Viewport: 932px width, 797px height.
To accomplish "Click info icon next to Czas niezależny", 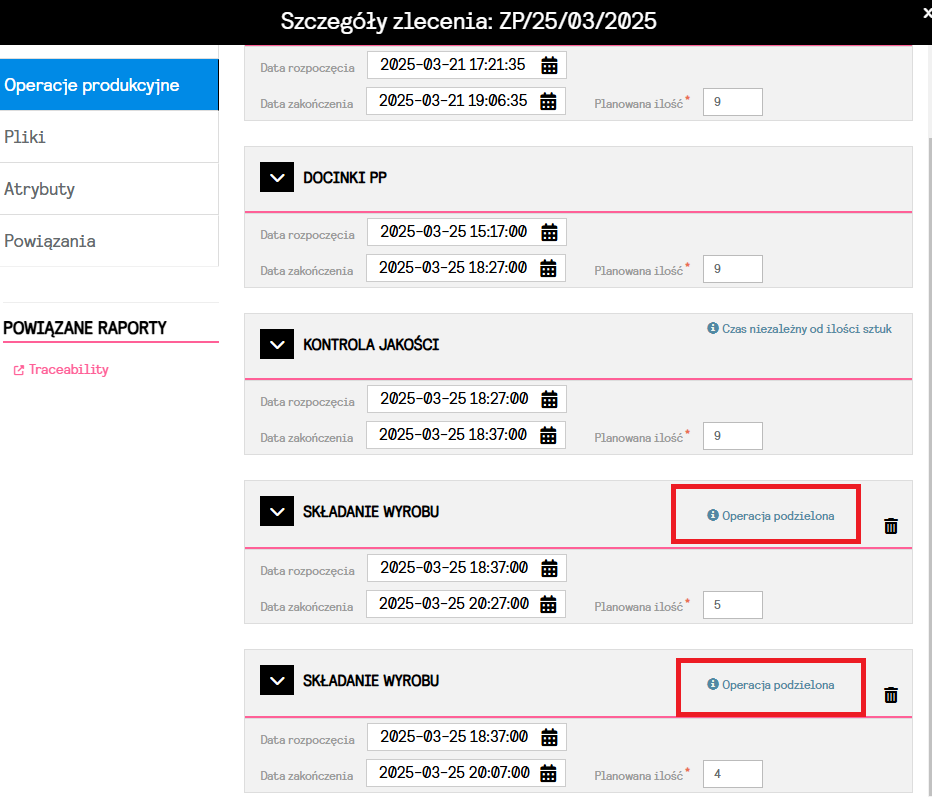I will 713,328.
